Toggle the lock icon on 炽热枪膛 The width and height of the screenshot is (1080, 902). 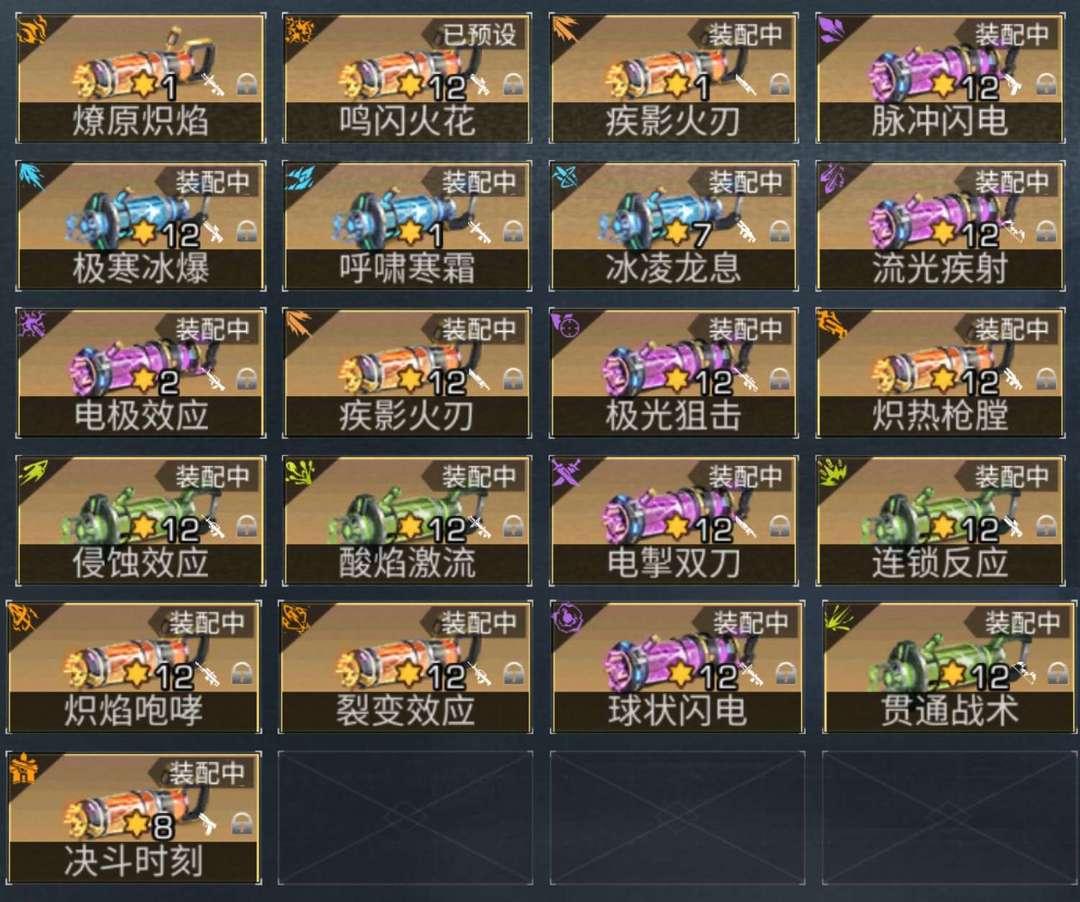pyautogui.click(x=1046, y=379)
